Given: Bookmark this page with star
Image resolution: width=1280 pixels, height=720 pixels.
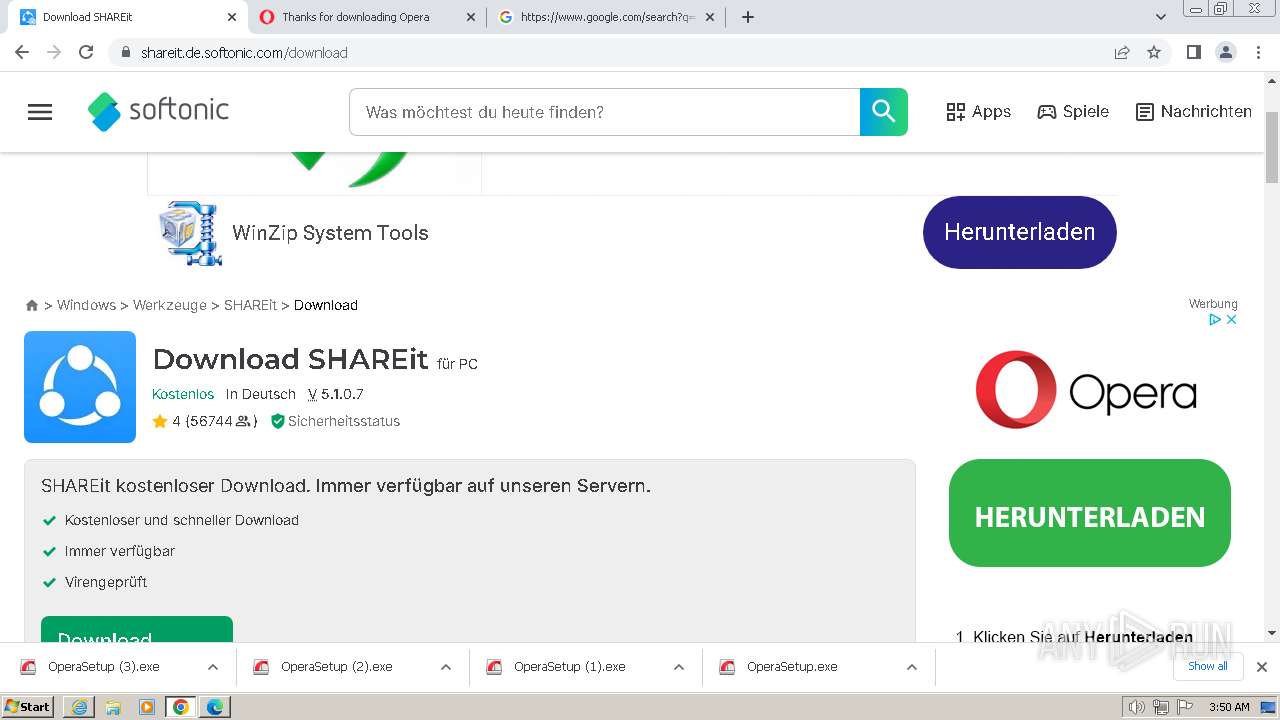Looking at the screenshot, I should (1154, 52).
